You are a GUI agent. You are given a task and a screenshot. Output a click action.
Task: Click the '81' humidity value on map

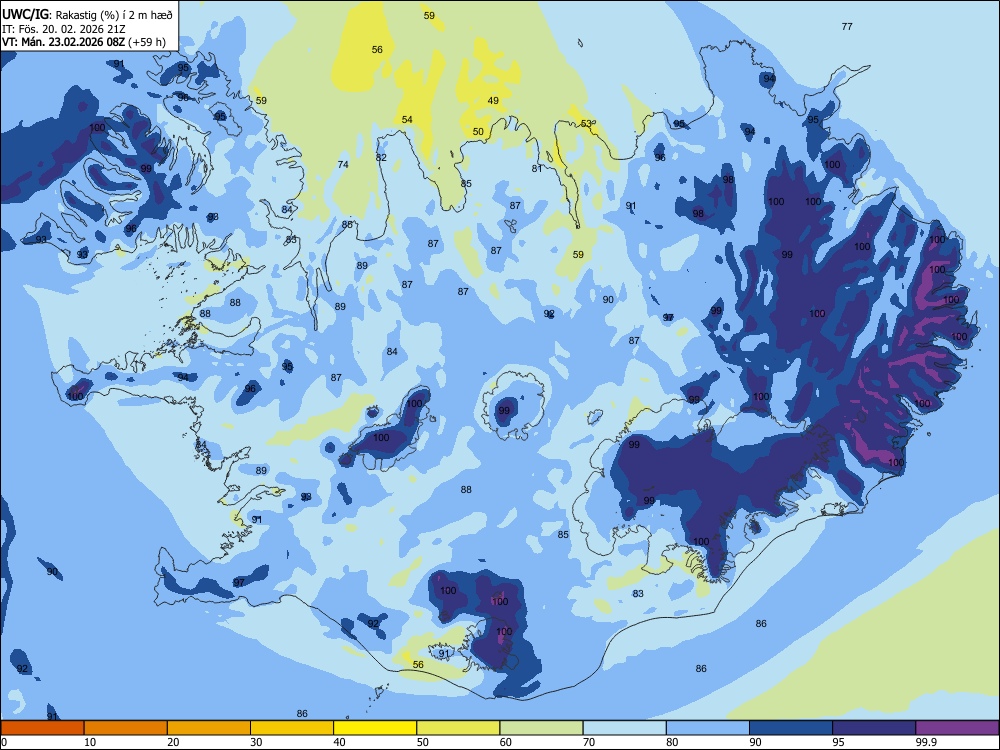coord(537,168)
